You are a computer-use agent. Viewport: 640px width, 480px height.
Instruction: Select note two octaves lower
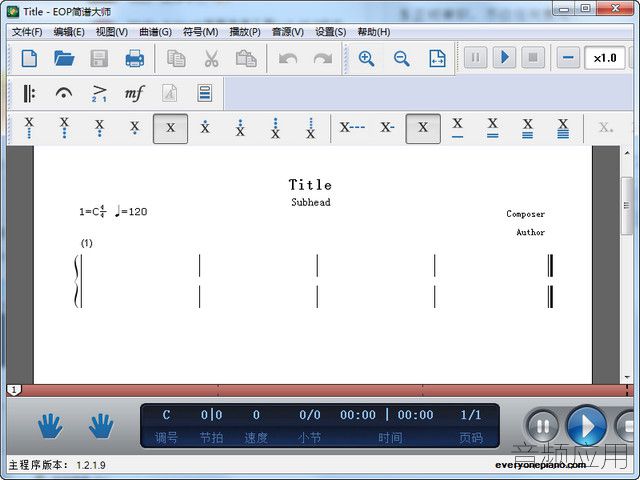pos(99,128)
